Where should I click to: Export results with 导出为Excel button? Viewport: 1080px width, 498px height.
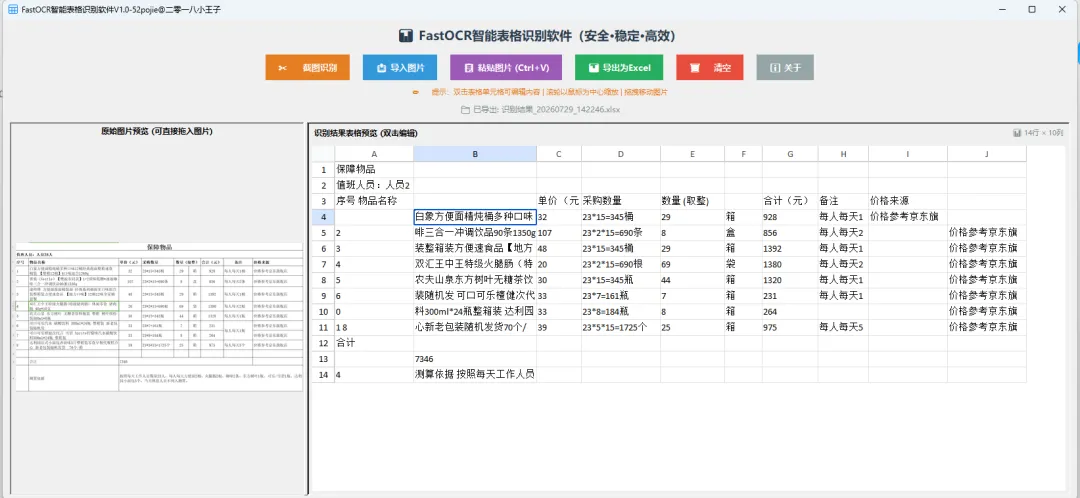619,68
